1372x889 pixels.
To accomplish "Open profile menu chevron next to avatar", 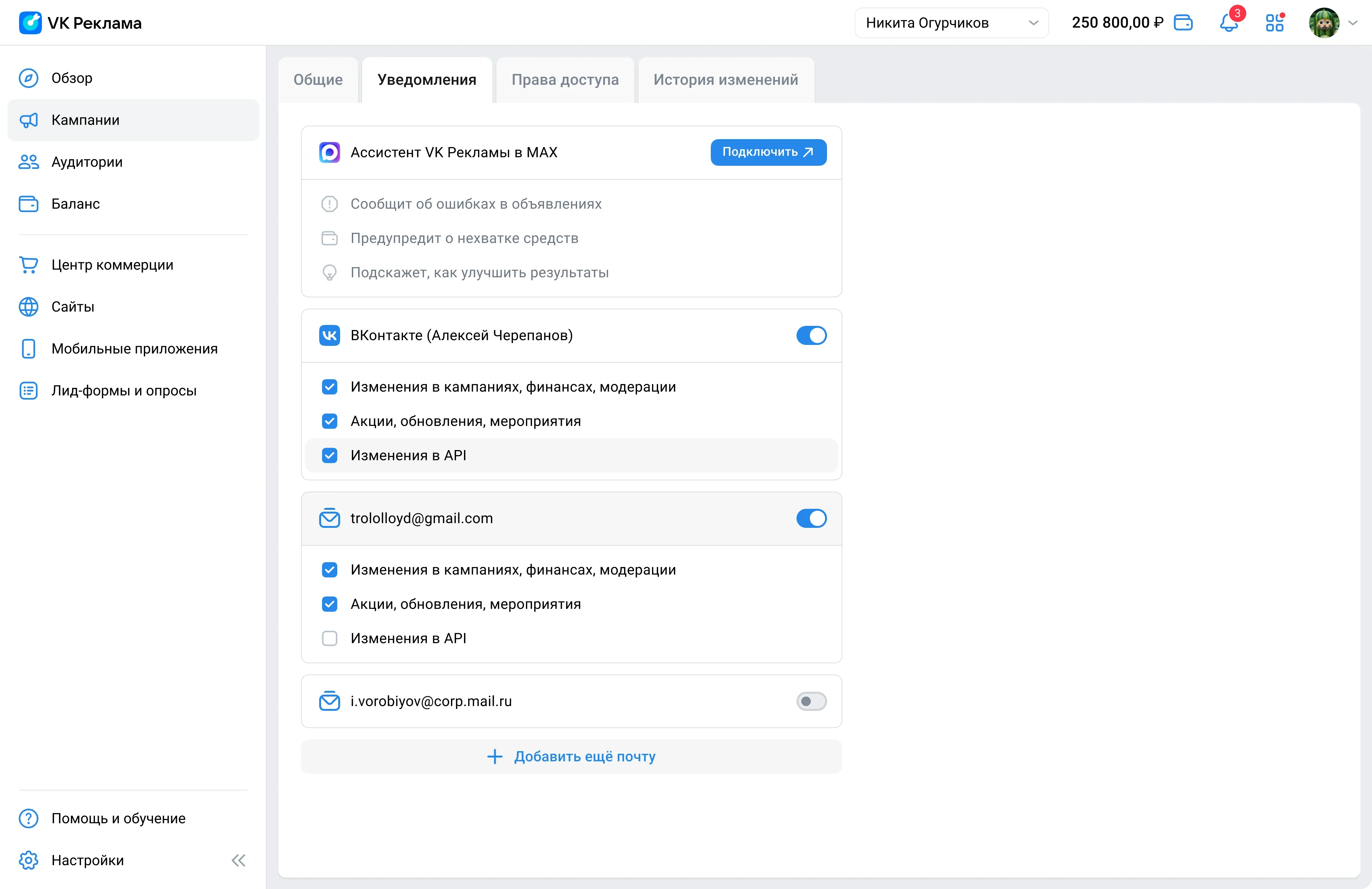I will point(1353,23).
